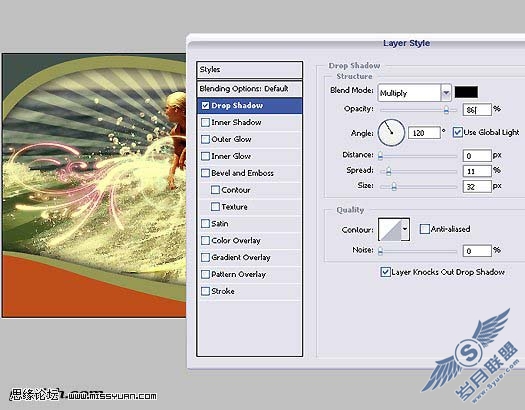Toggle Layer Knocks Out Drop Shadow
This screenshot has width=525, height=410.
click(385, 272)
